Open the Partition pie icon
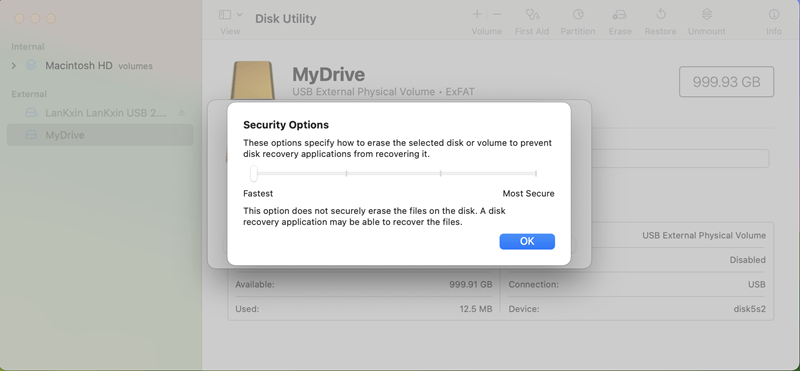Screen dimensions: 800x371 point(578,14)
